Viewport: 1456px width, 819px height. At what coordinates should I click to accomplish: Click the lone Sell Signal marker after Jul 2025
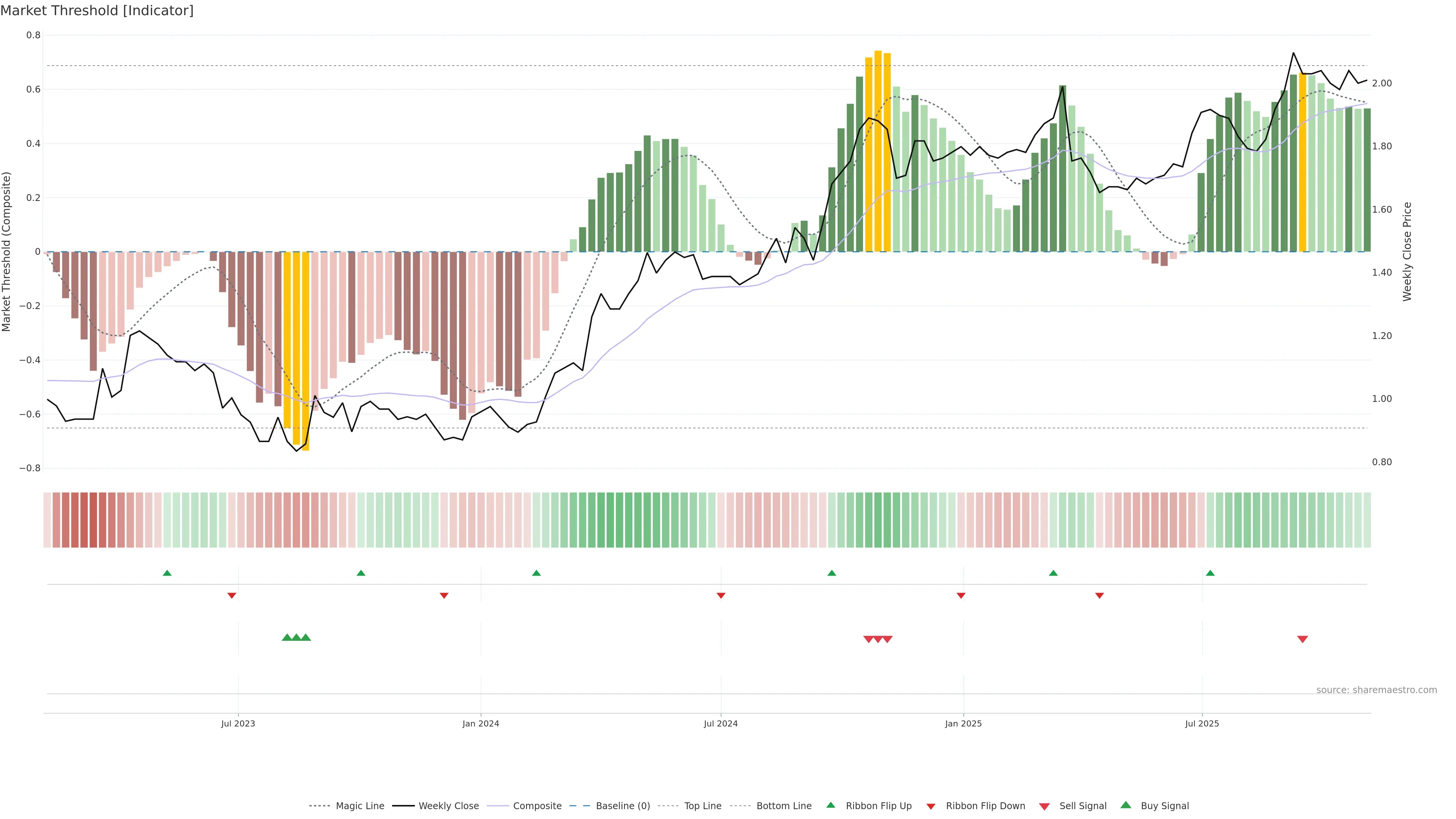(1302, 639)
